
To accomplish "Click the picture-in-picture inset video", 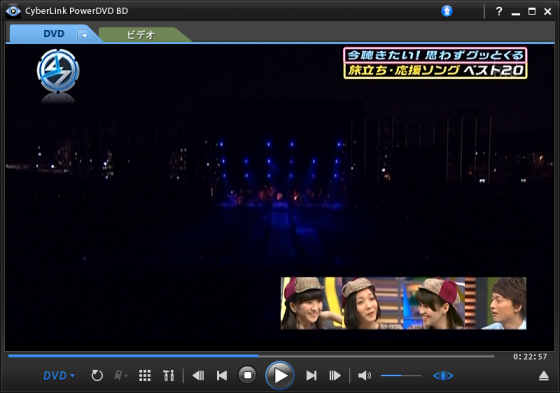I will point(404,303).
